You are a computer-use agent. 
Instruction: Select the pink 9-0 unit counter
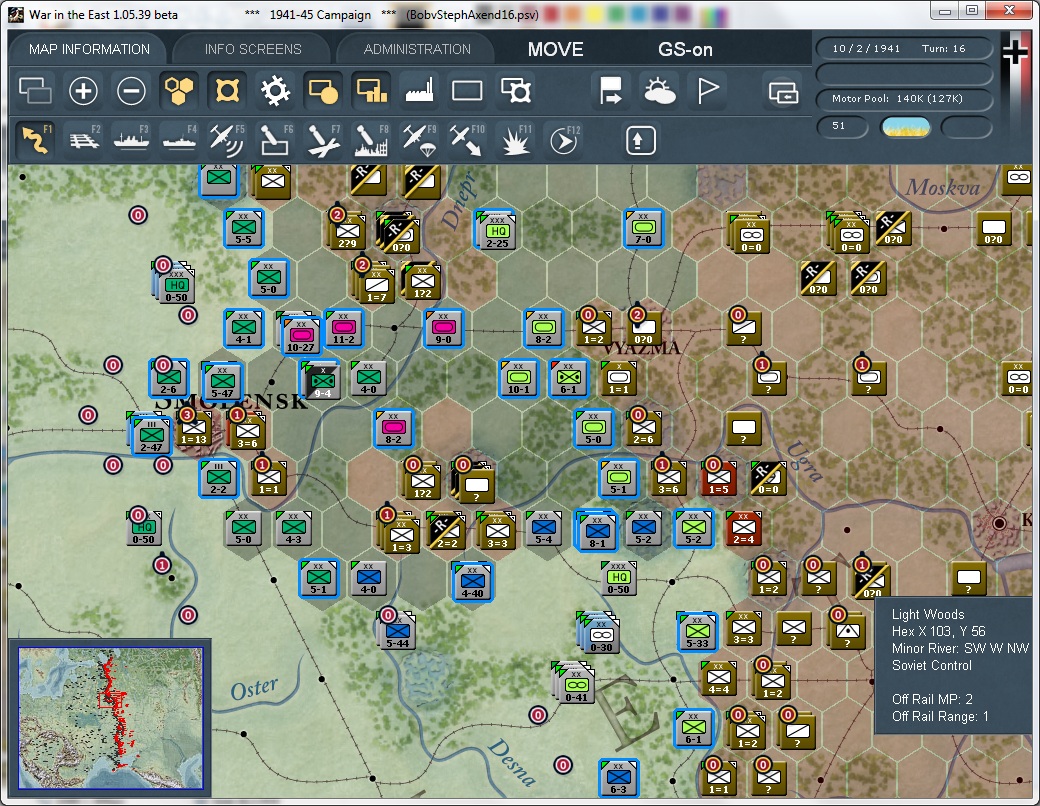tap(443, 328)
